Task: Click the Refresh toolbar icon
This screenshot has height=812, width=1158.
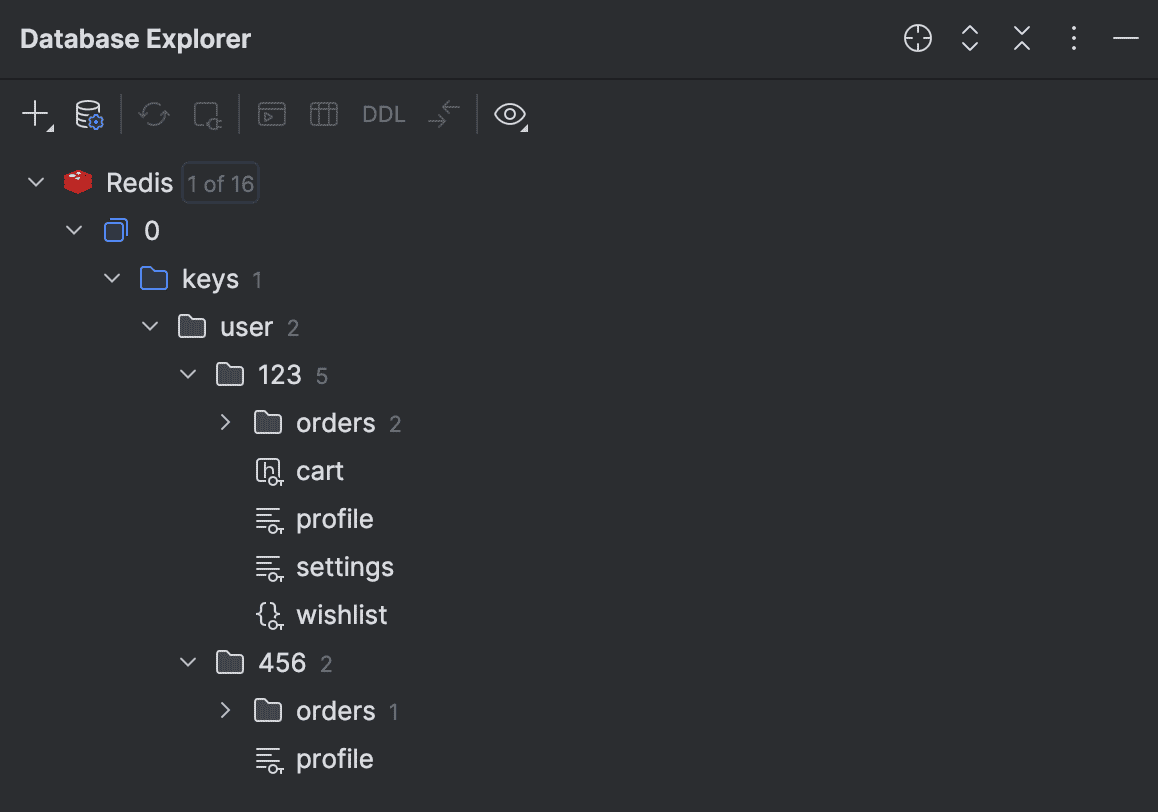Action: pos(154,114)
